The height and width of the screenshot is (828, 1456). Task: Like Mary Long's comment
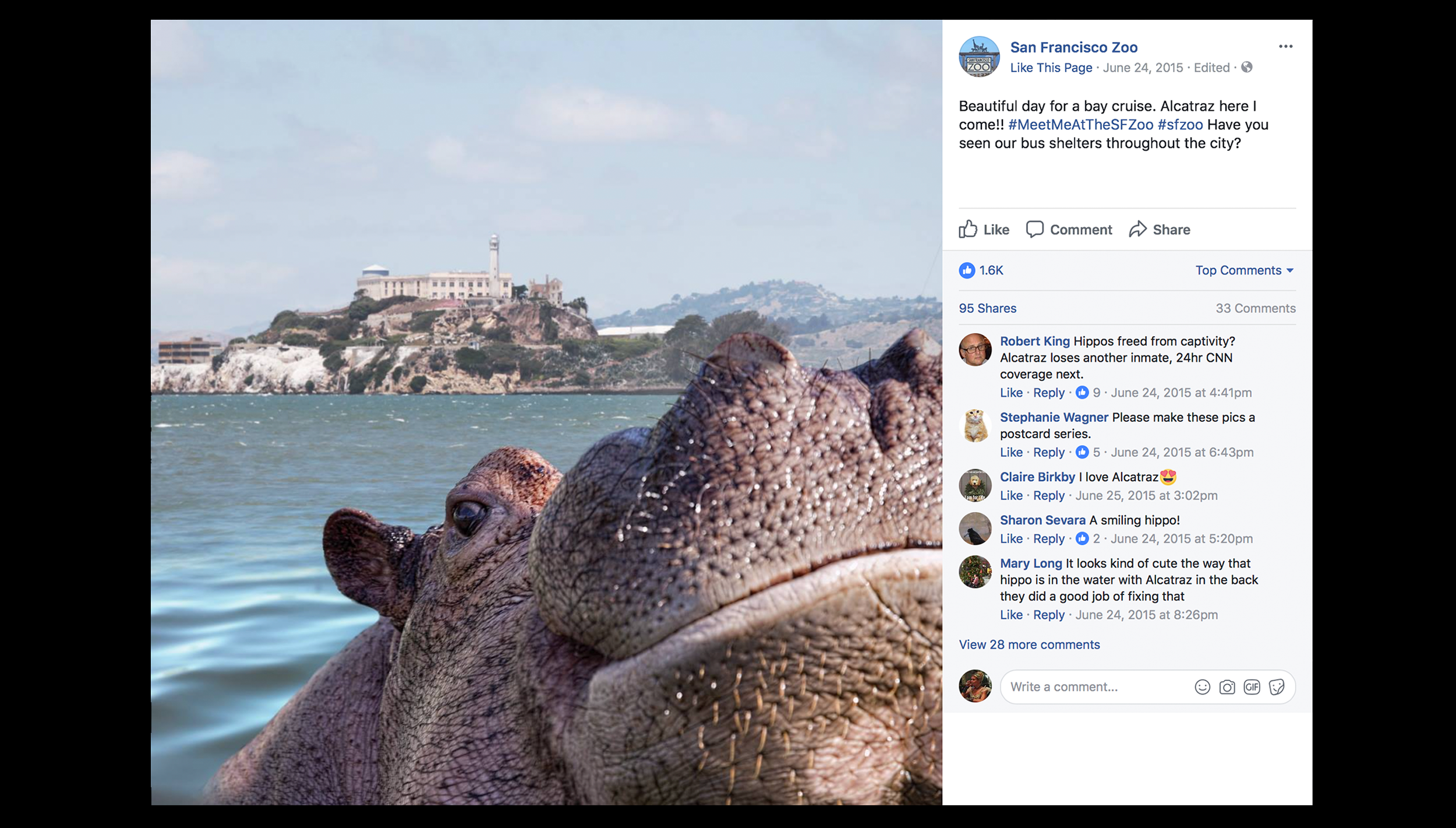1011,615
